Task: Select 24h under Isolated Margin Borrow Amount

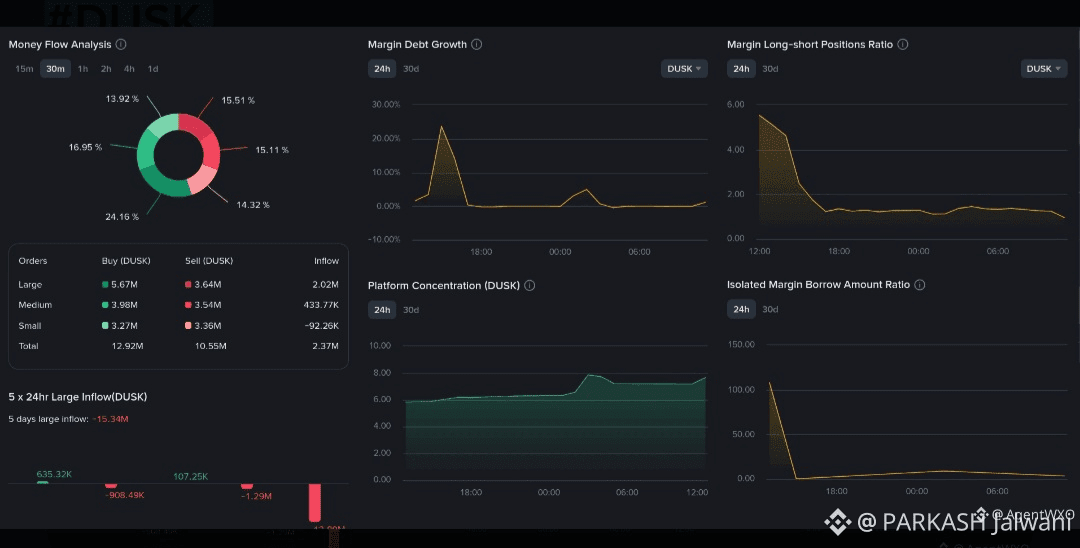Action: click(x=741, y=309)
